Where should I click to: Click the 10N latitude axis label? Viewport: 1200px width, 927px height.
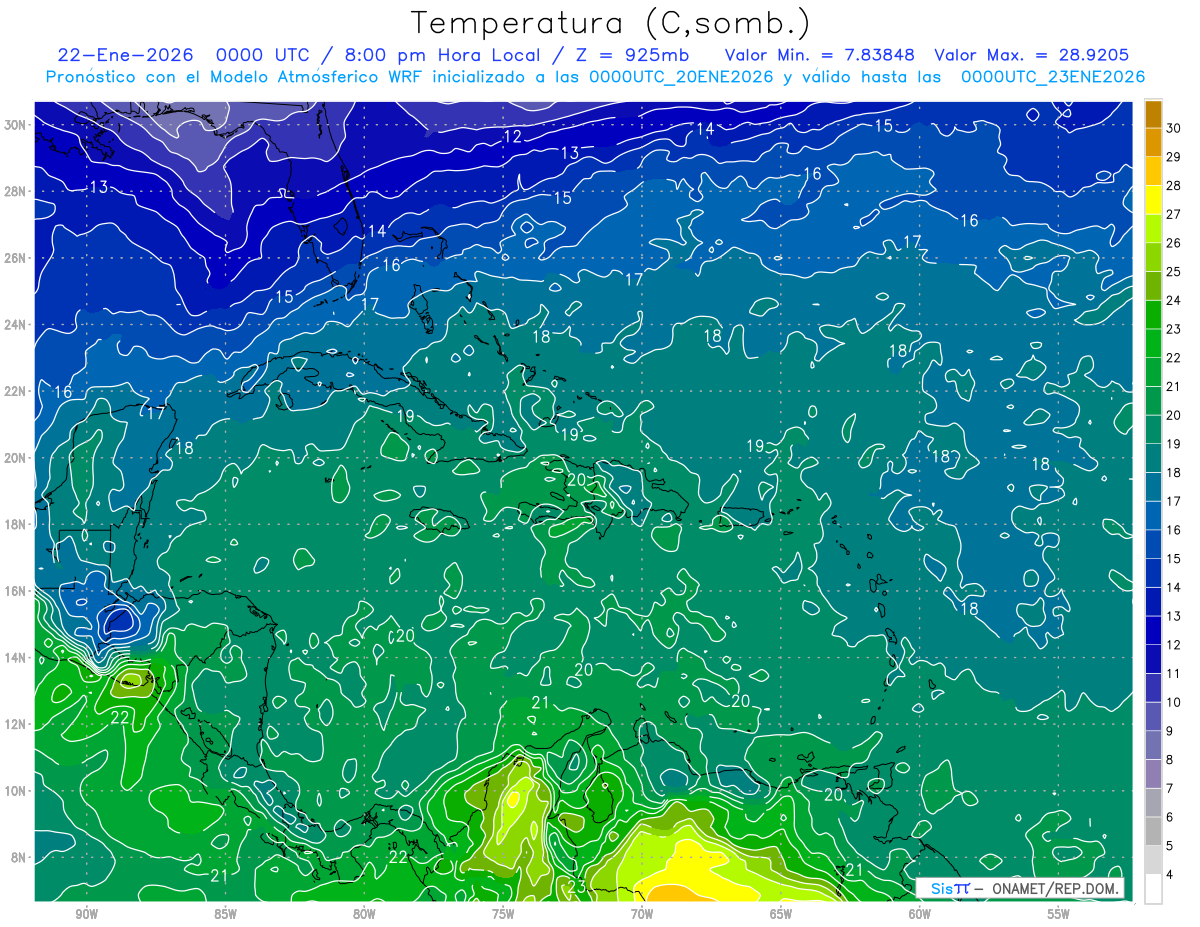point(15,791)
